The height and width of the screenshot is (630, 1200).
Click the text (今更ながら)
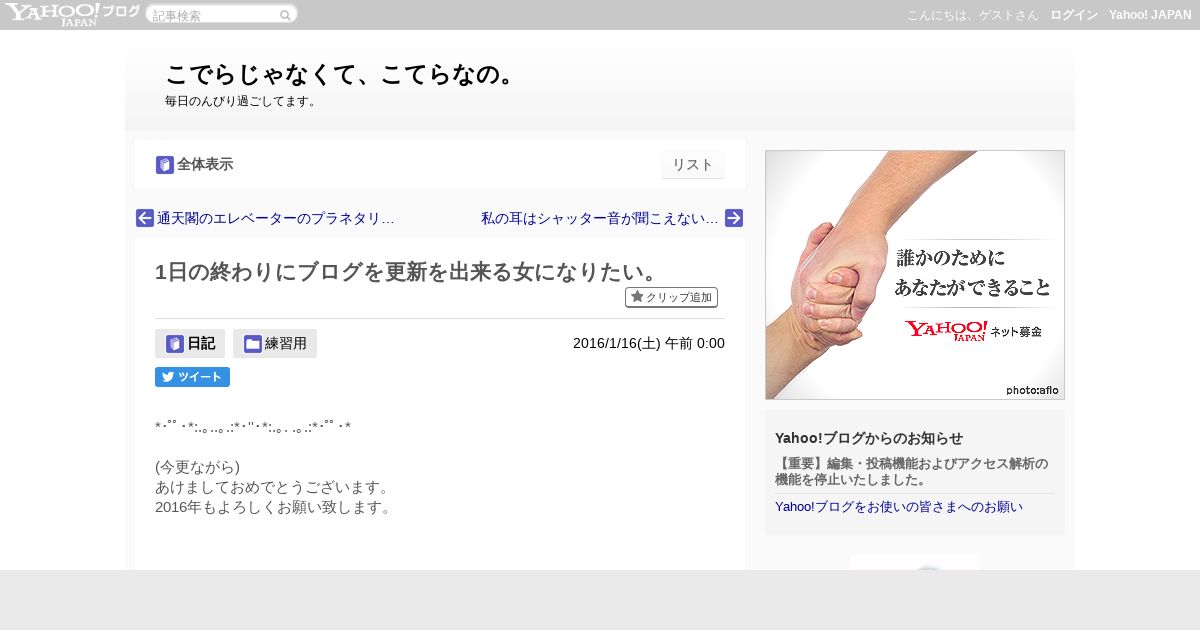click(197, 467)
